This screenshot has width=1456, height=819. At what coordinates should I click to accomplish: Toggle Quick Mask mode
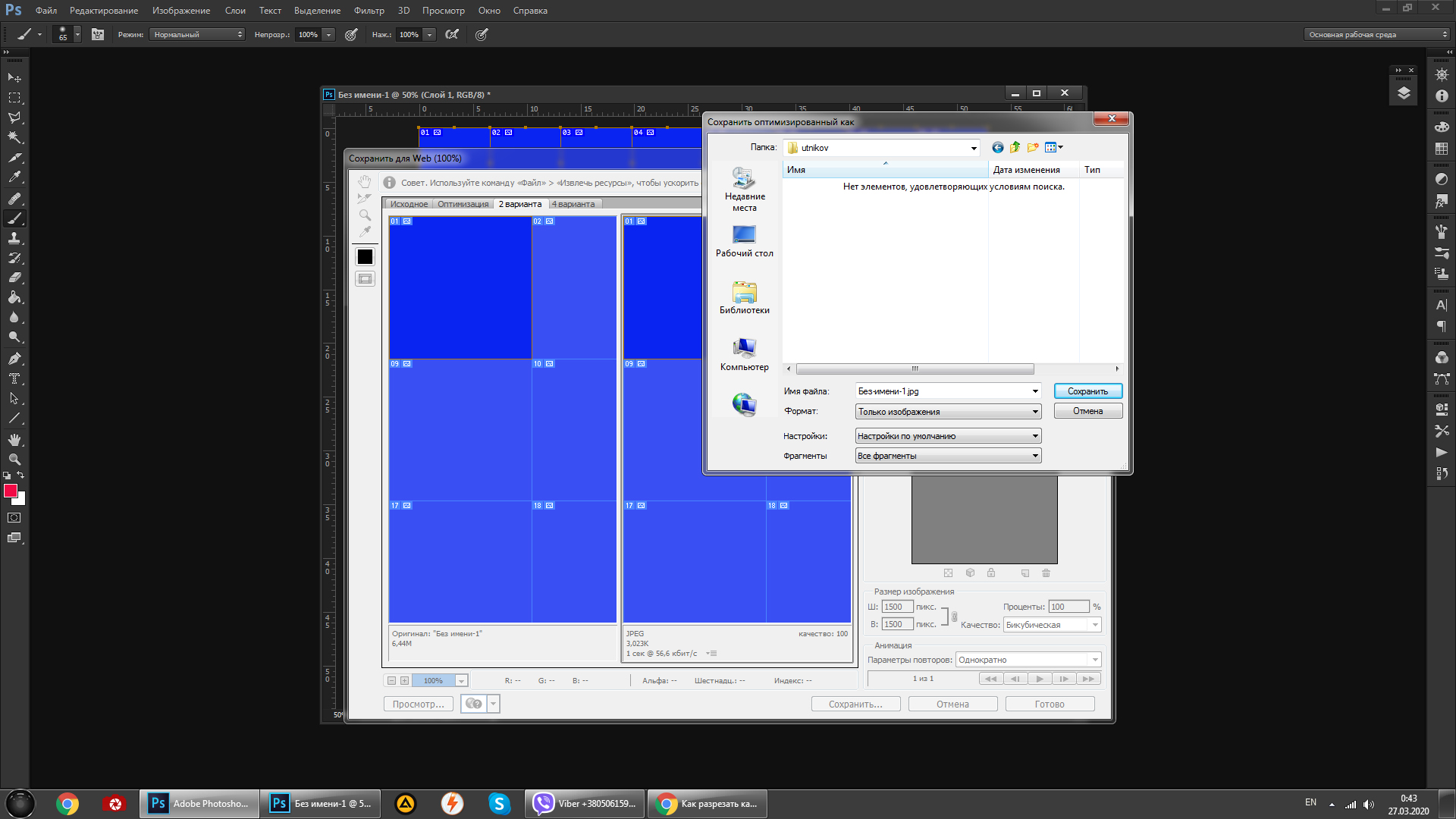[14, 518]
